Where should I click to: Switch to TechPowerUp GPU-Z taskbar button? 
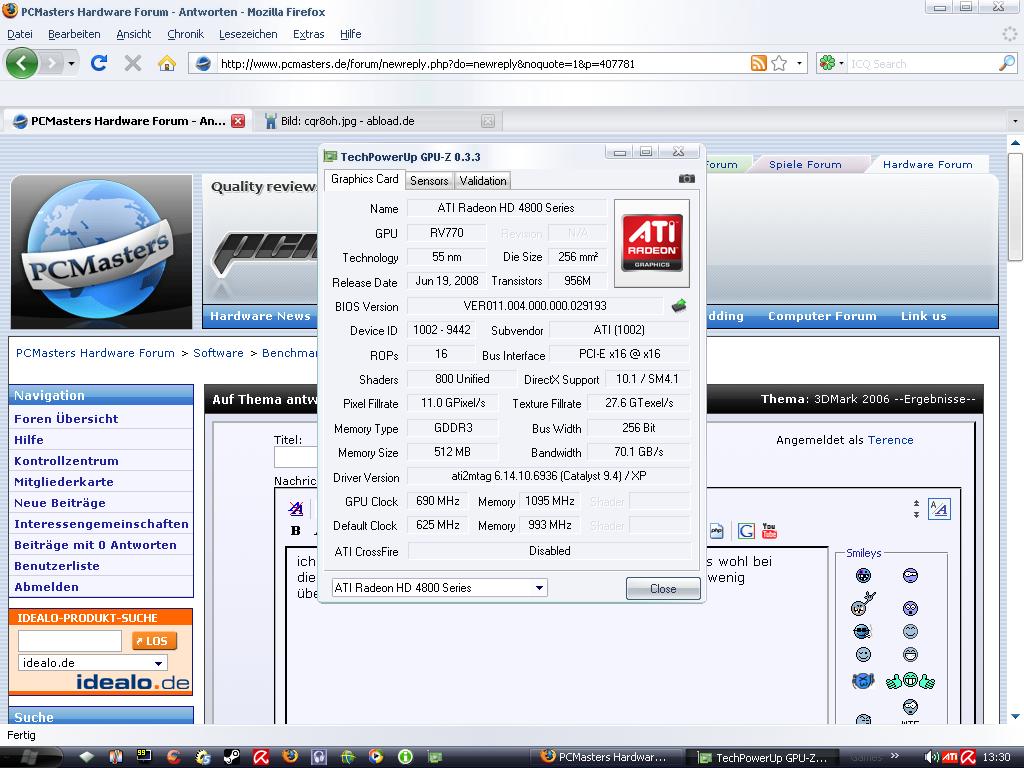tap(763, 758)
